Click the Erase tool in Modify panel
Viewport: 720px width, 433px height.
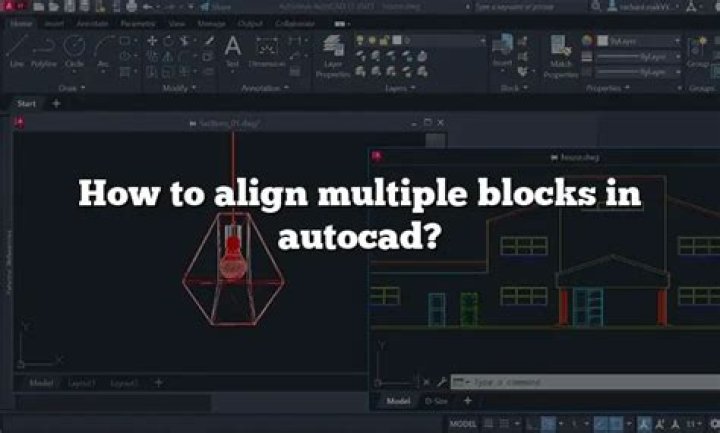(209, 41)
